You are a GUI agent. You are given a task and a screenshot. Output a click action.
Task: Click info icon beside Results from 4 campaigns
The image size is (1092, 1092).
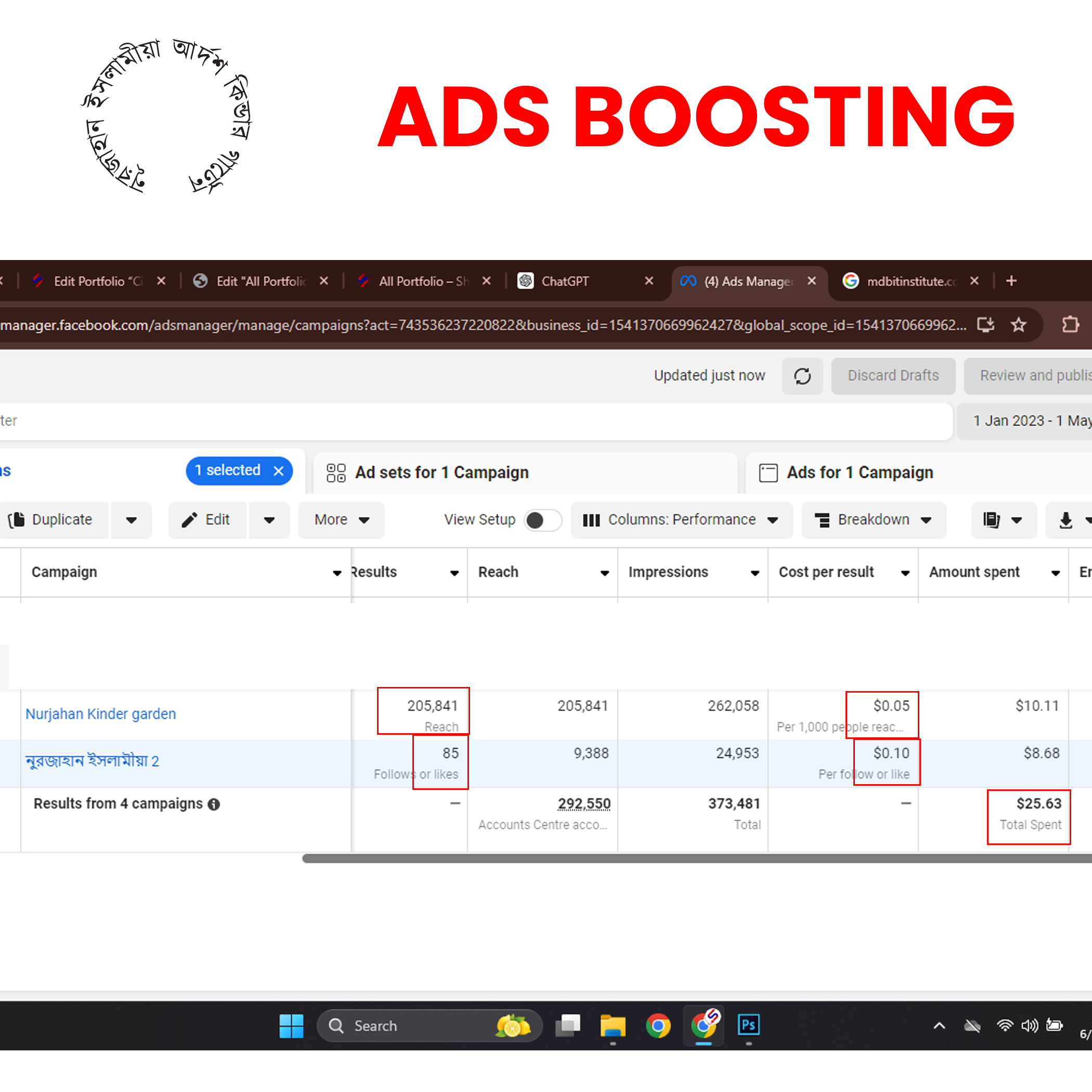coord(214,804)
